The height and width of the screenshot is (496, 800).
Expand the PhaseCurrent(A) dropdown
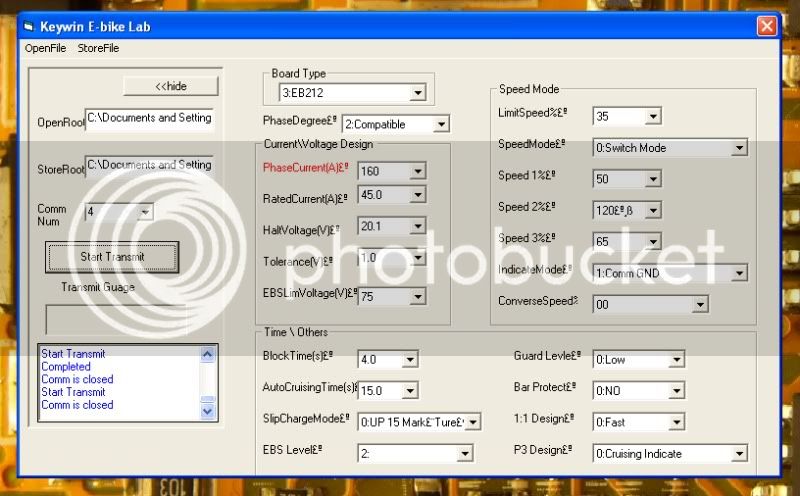pos(418,171)
